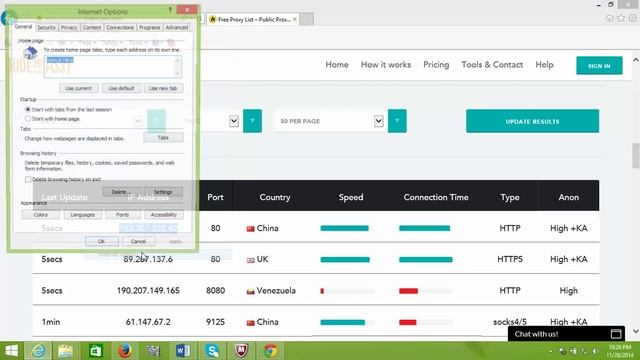The image size is (640, 360).
Task: Click teal arrow button beside the left dropdown
Action: click(252, 121)
